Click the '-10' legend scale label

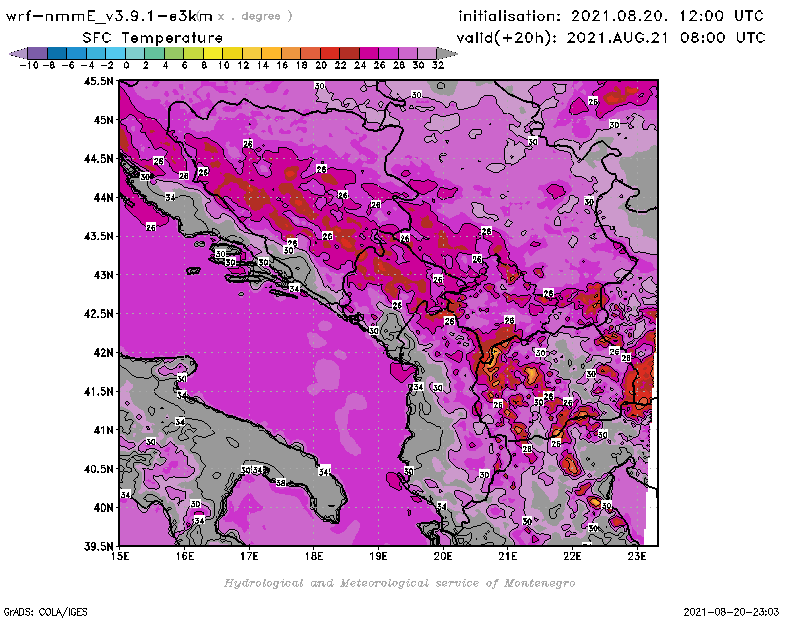29,65
